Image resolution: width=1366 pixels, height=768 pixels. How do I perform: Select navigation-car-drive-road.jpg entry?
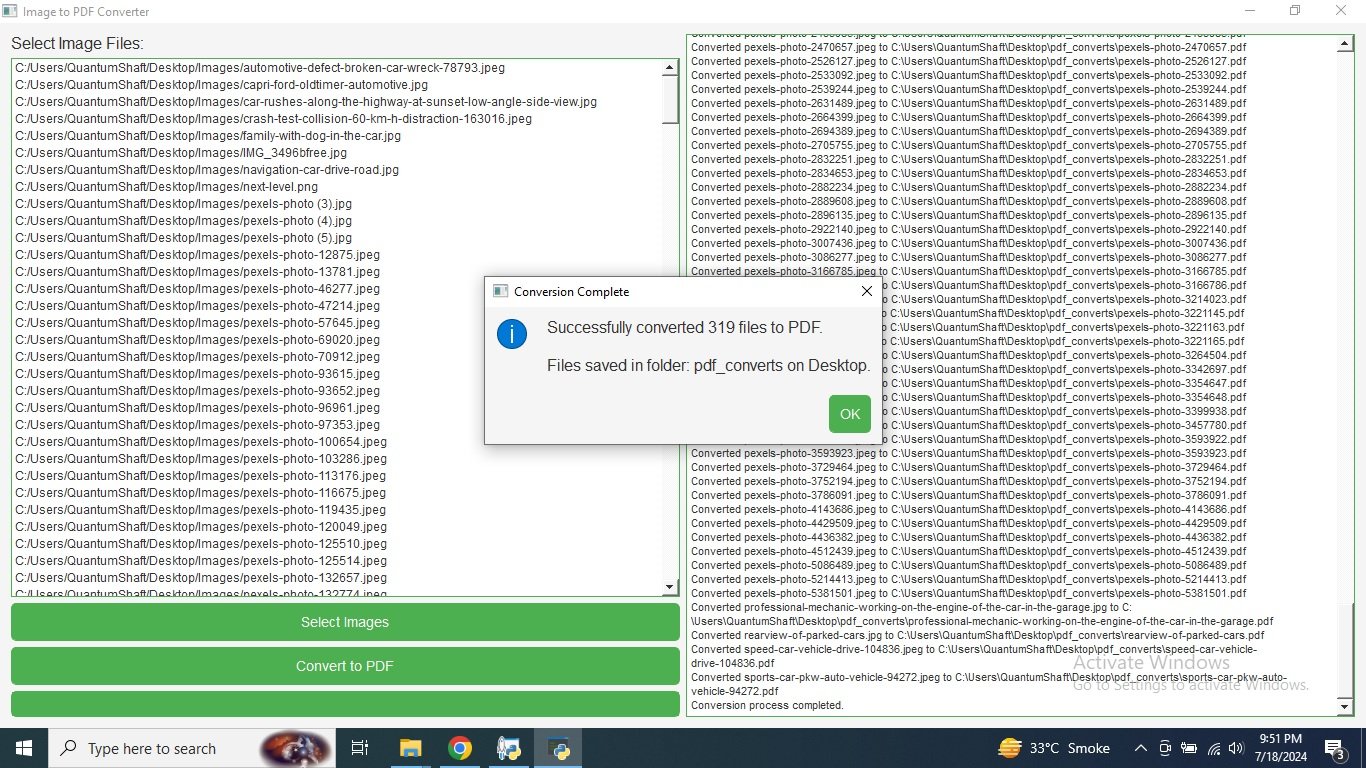click(207, 170)
